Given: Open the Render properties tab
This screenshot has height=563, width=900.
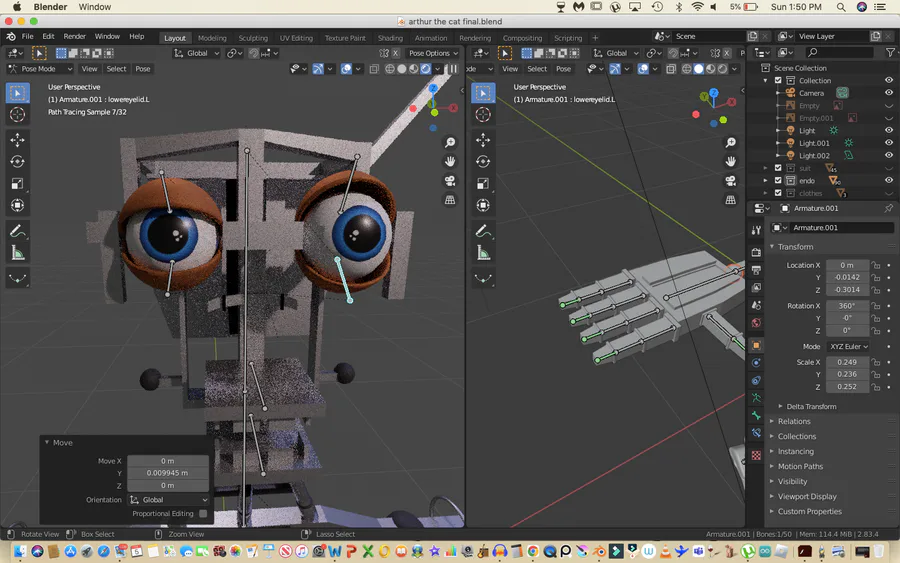Looking at the screenshot, I should tap(756, 252).
